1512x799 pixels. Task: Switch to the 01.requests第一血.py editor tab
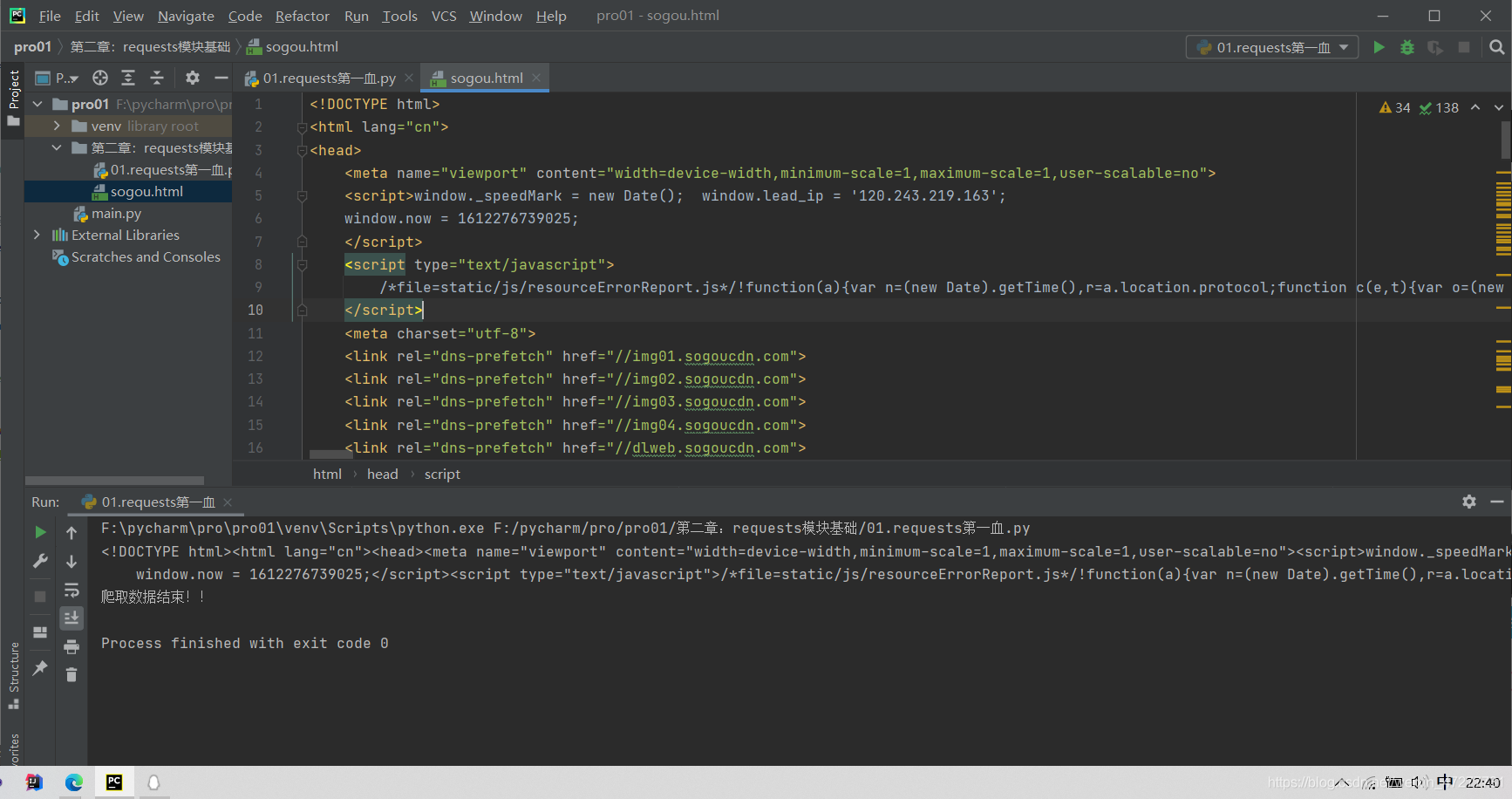point(329,78)
